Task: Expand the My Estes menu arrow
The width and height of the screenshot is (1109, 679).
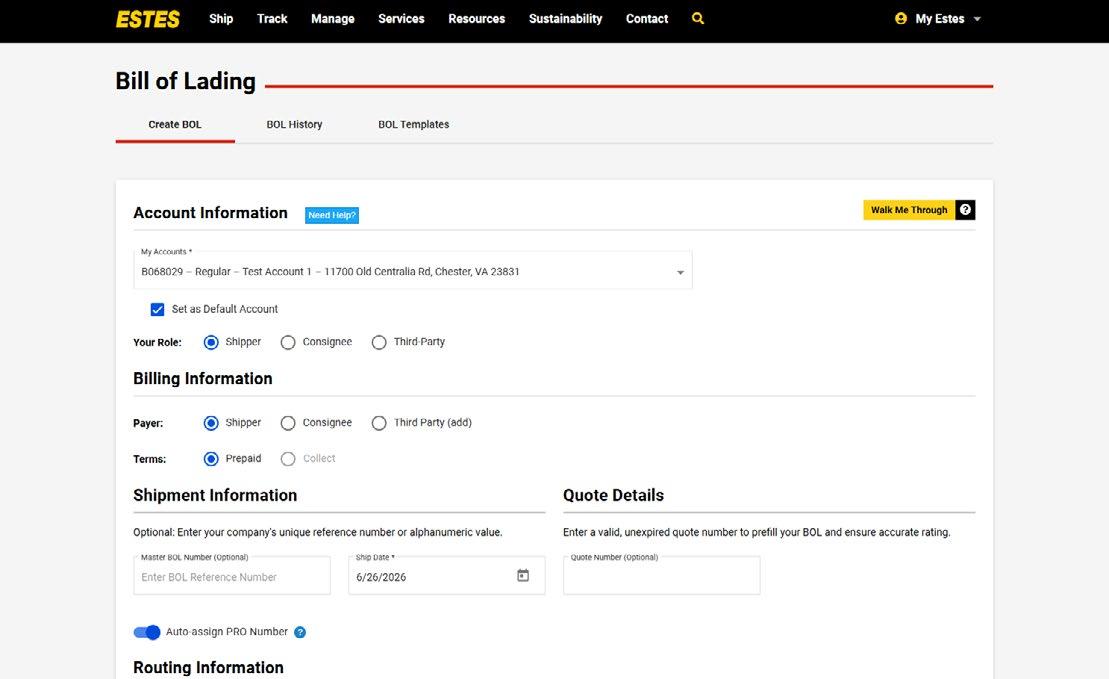Action: click(x=977, y=19)
